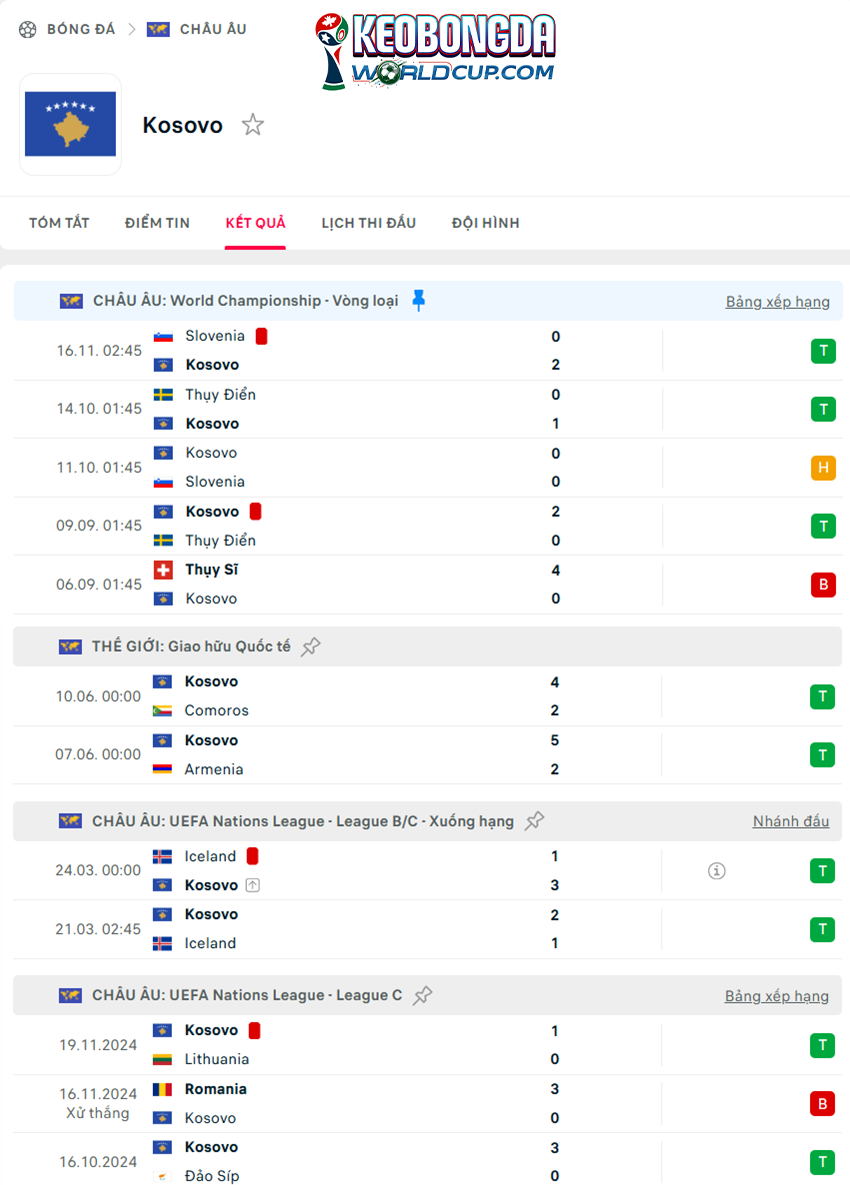Click the orange H draw badge
The width and height of the screenshot is (850, 1185).
tap(823, 468)
